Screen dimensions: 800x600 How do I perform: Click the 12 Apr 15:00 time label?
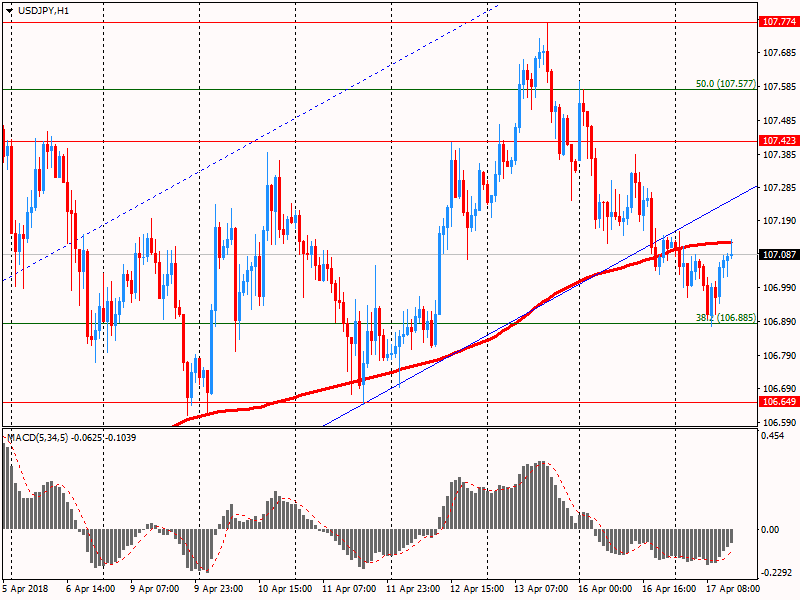(477, 589)
